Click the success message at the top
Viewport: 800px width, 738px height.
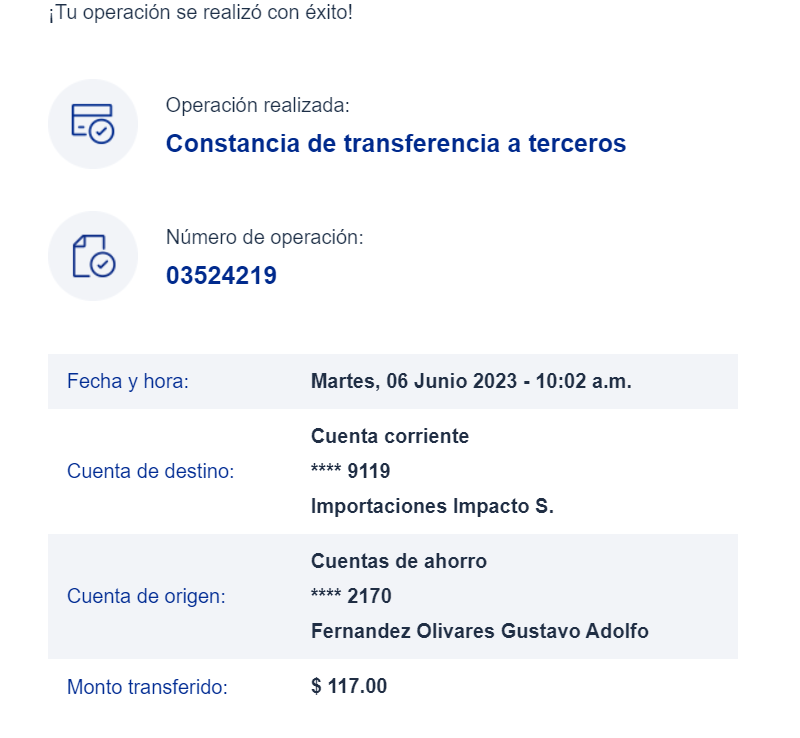click(200, 16)
